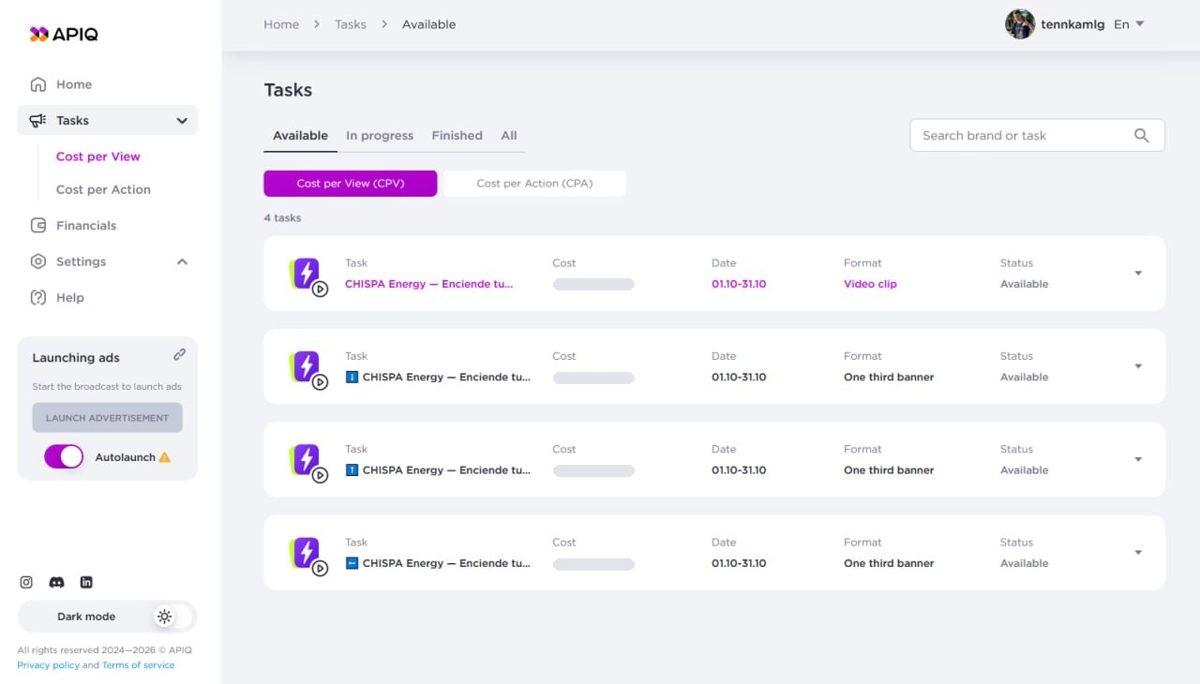Select Cost per Action in the sidebar submenu
Image resolution: width=1200 pixels, height=684 pixels.
tap(103, 189)
